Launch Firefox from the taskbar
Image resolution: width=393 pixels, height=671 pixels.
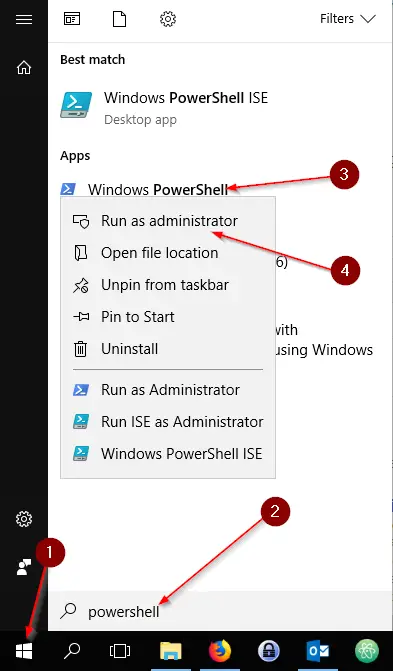coord(220,651)
